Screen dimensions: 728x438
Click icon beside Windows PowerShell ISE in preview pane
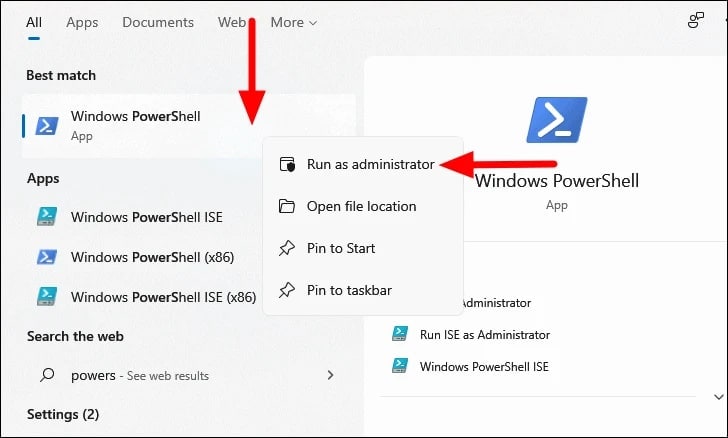(400, 366)
